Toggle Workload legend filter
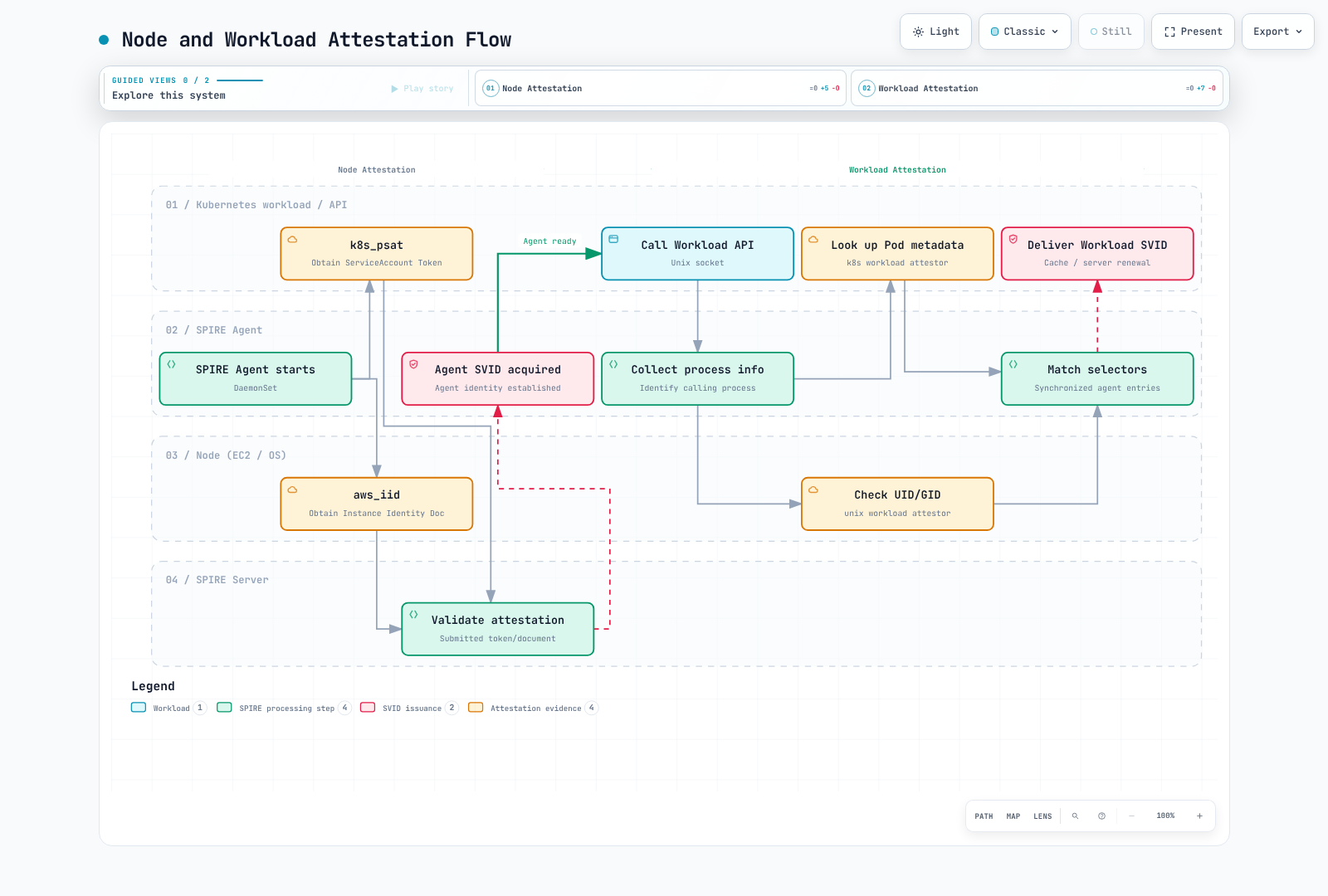 tap(168, 708)
